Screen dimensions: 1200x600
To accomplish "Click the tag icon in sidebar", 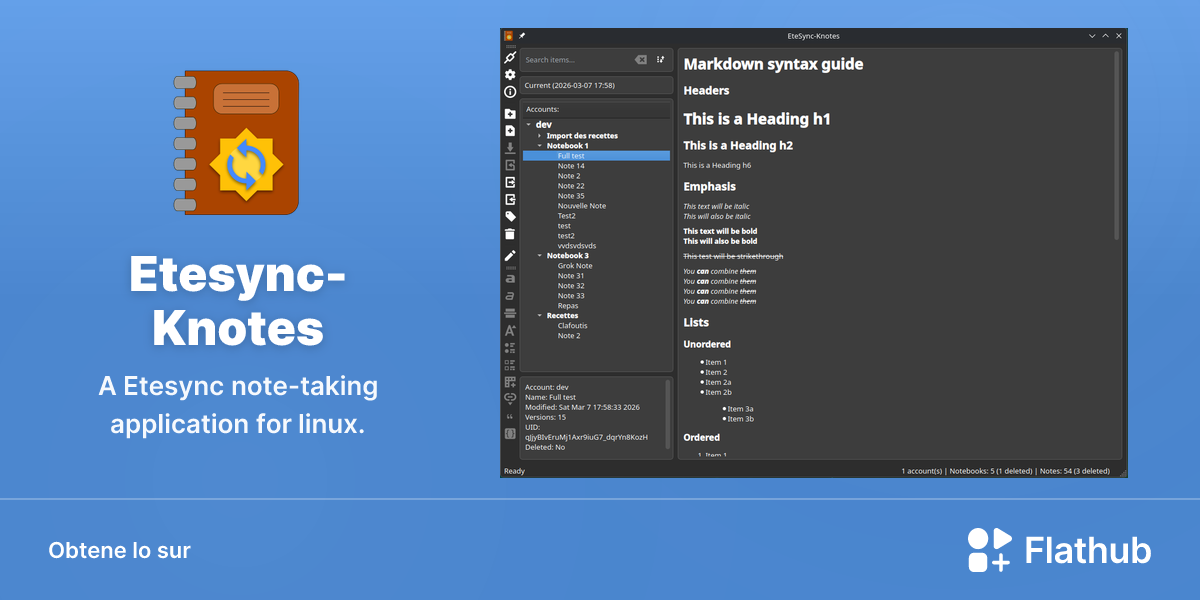I will (x=510, y=217).
